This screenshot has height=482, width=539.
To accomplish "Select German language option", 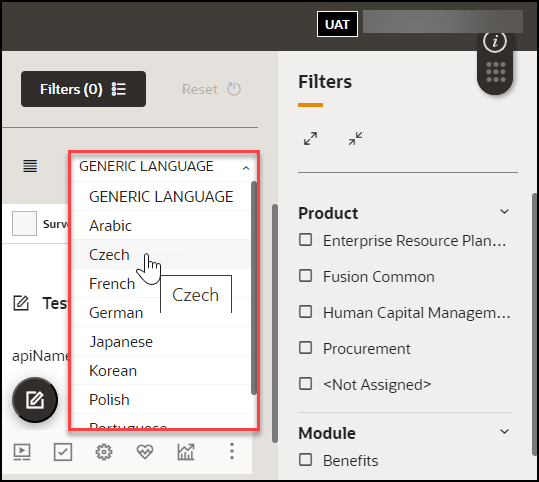I will (x=116, y=313).
